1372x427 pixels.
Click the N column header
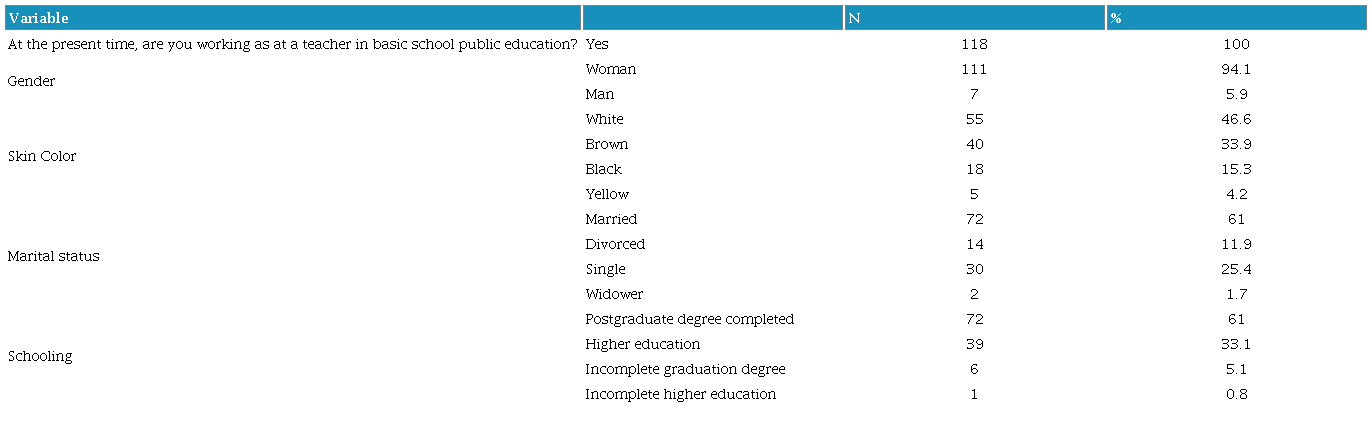853,18
